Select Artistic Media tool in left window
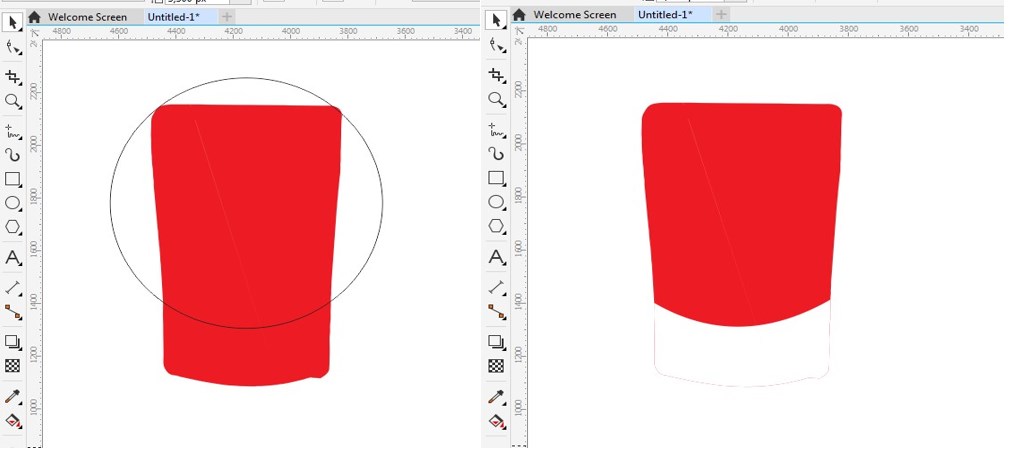 pyautogui.click(x=12, y=155)
